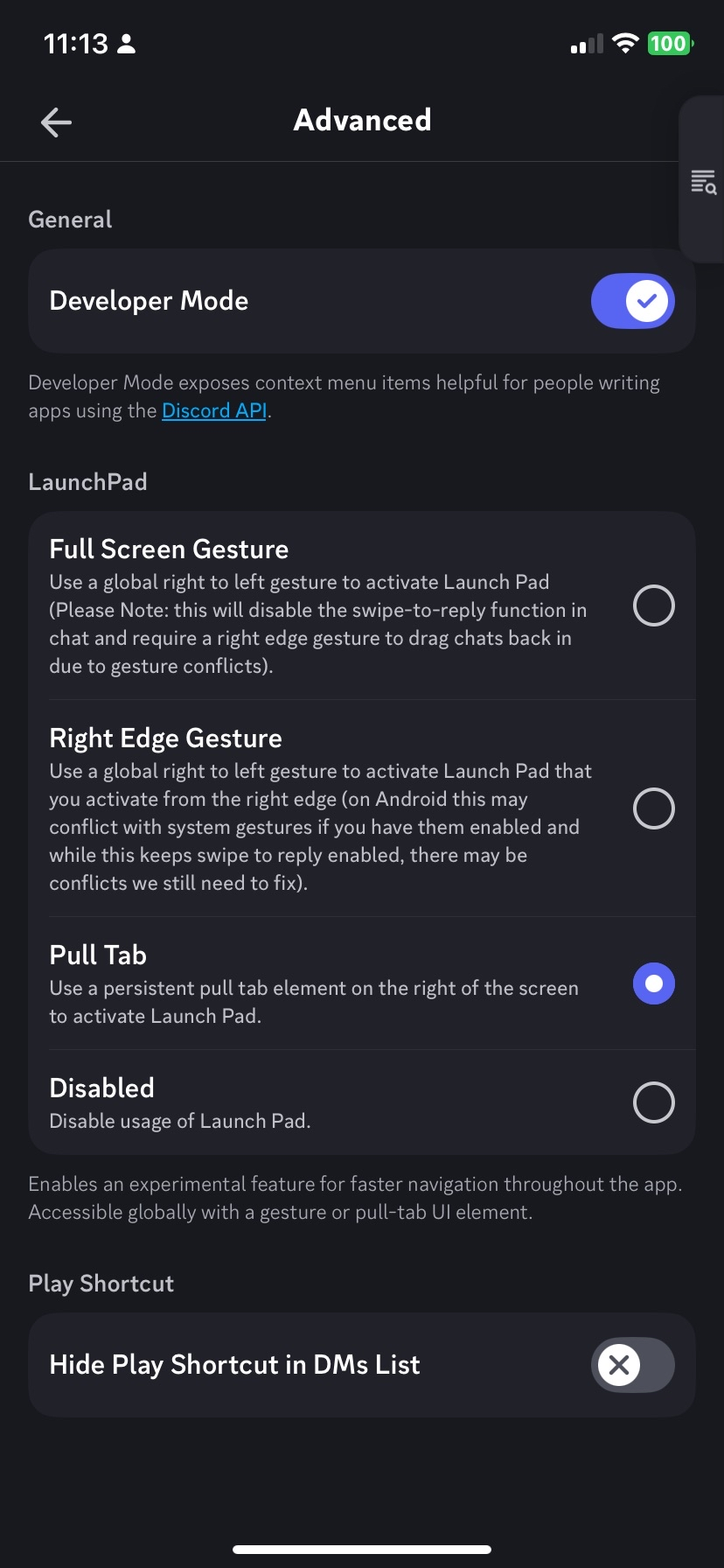Open the Discord API link
Screen dimensions: 724x1568
(214, 410)
